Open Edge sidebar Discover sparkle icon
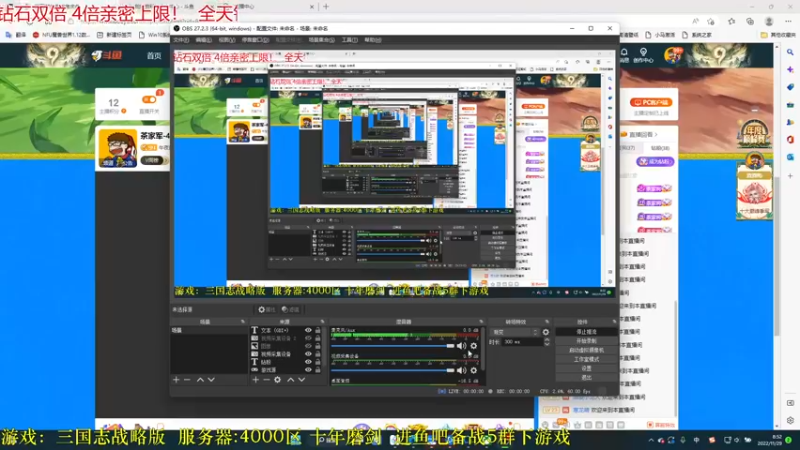This screenshot has width=800, height=450. tap(790, 69)
